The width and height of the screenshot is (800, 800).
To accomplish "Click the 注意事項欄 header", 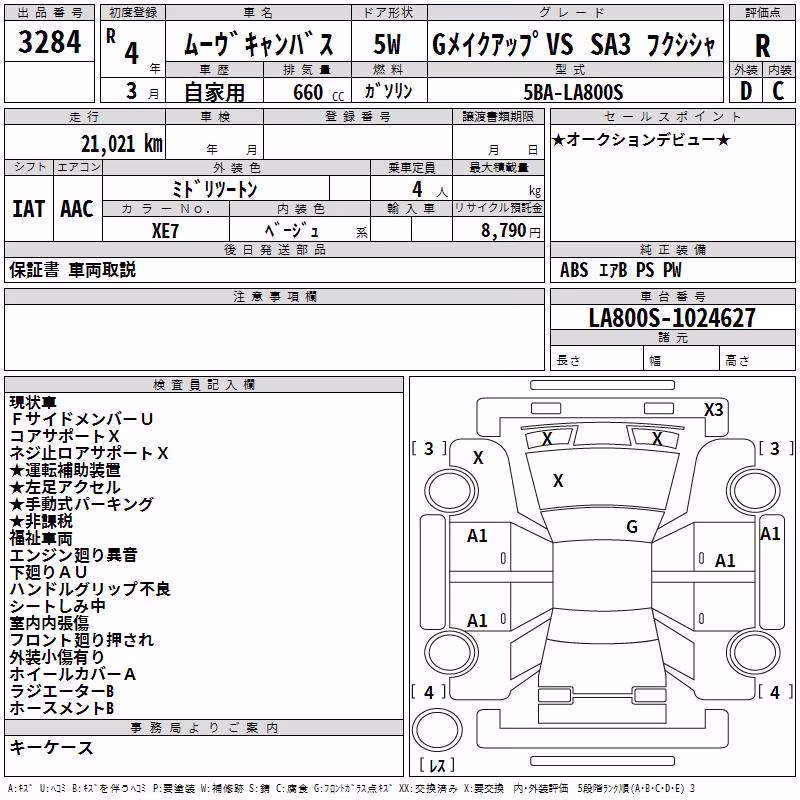I will pyautogui.click(x=275, y=296).
